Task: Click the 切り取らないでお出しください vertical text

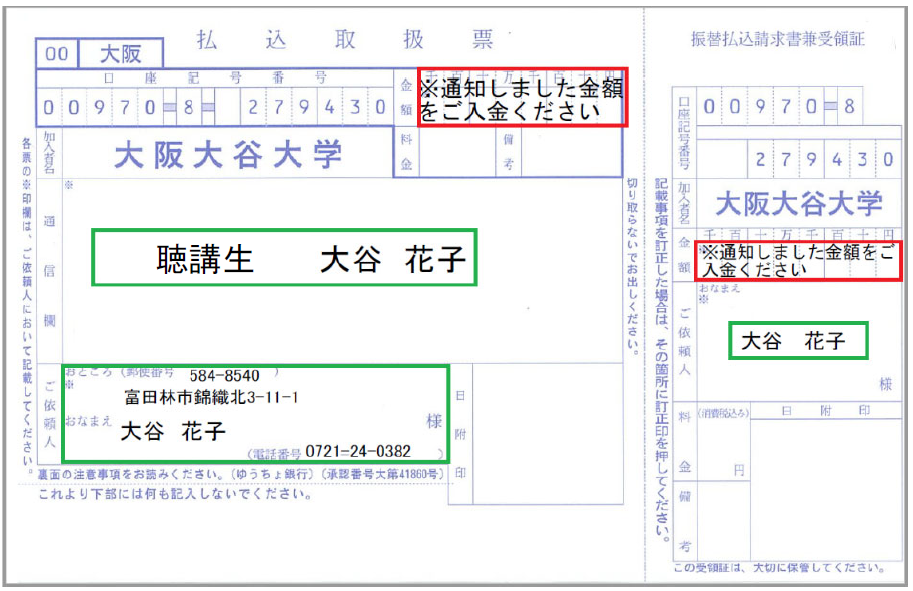Action: [632, 265]
